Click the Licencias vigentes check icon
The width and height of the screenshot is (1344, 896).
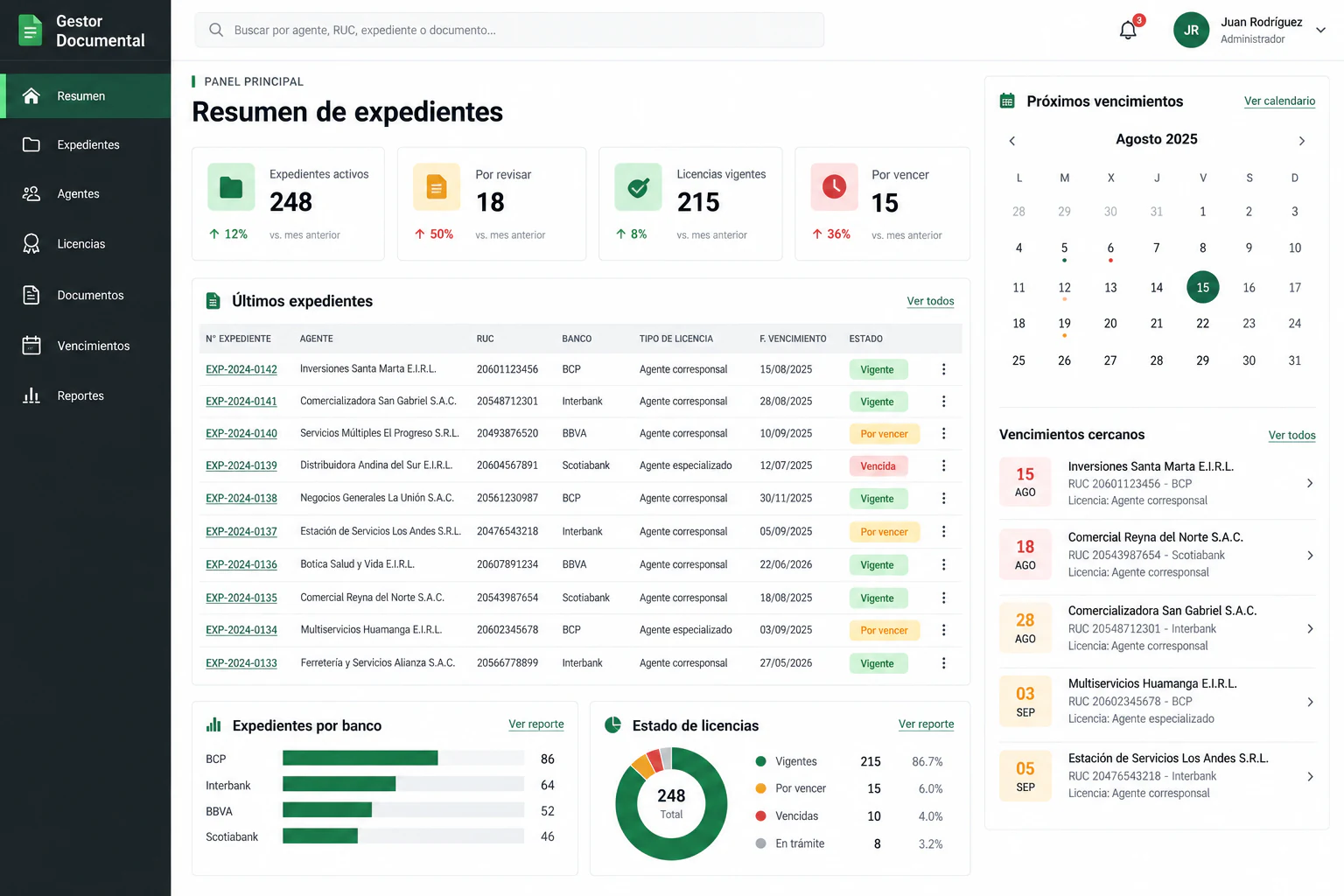click(x=638, y=187)
